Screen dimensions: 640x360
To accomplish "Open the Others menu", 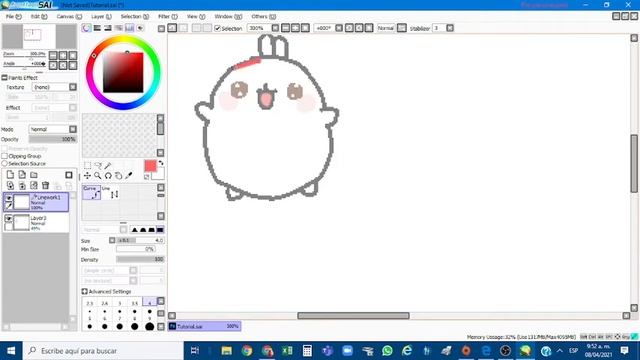I will coord(264,16).
